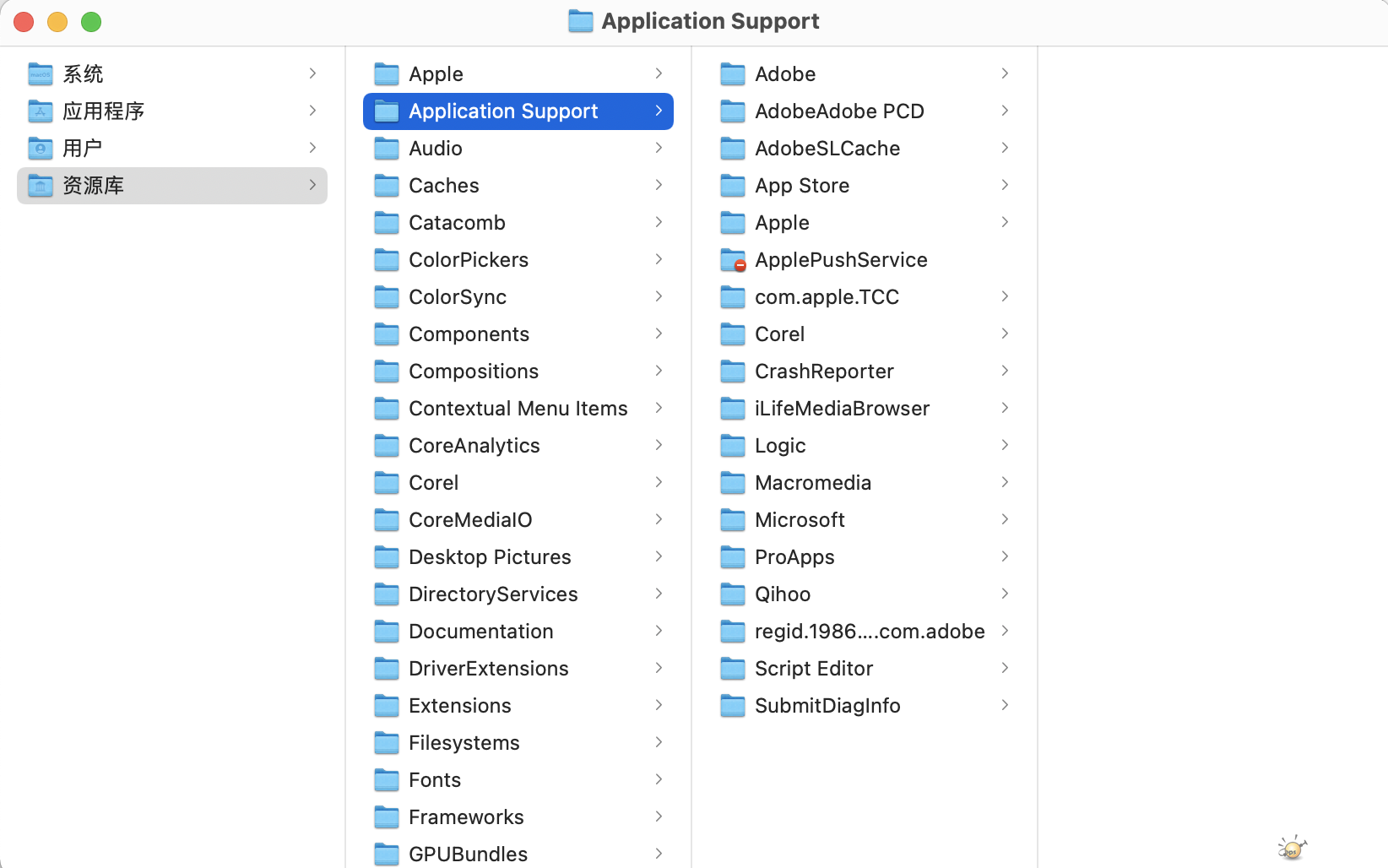This screenshot has width=1388, height=868.
Task: Click the lightbulb icon at bottom right
Action: click(x=1292, y=848)
